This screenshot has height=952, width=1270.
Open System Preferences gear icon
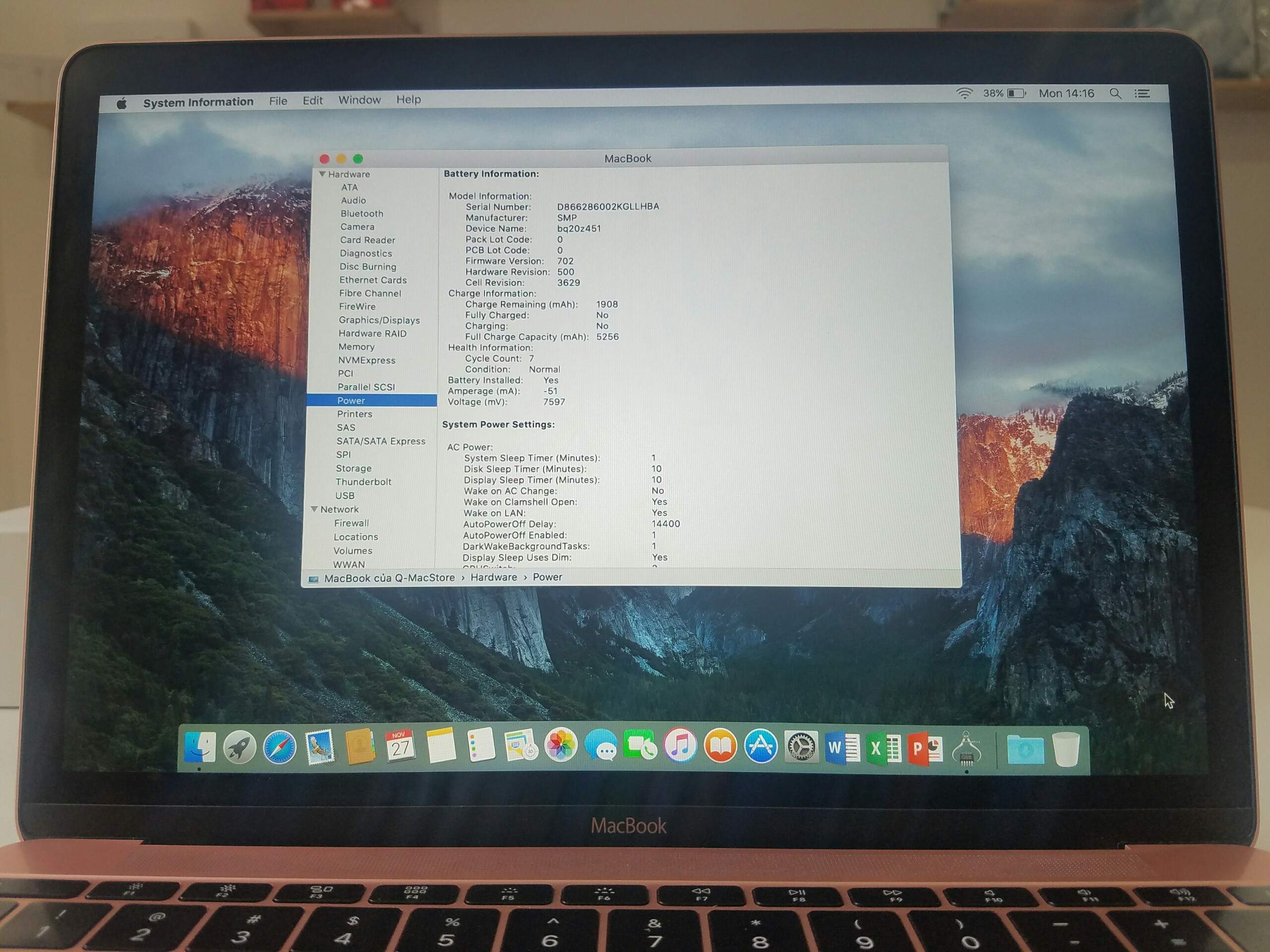pyautogui.click(x=801, y=747)
